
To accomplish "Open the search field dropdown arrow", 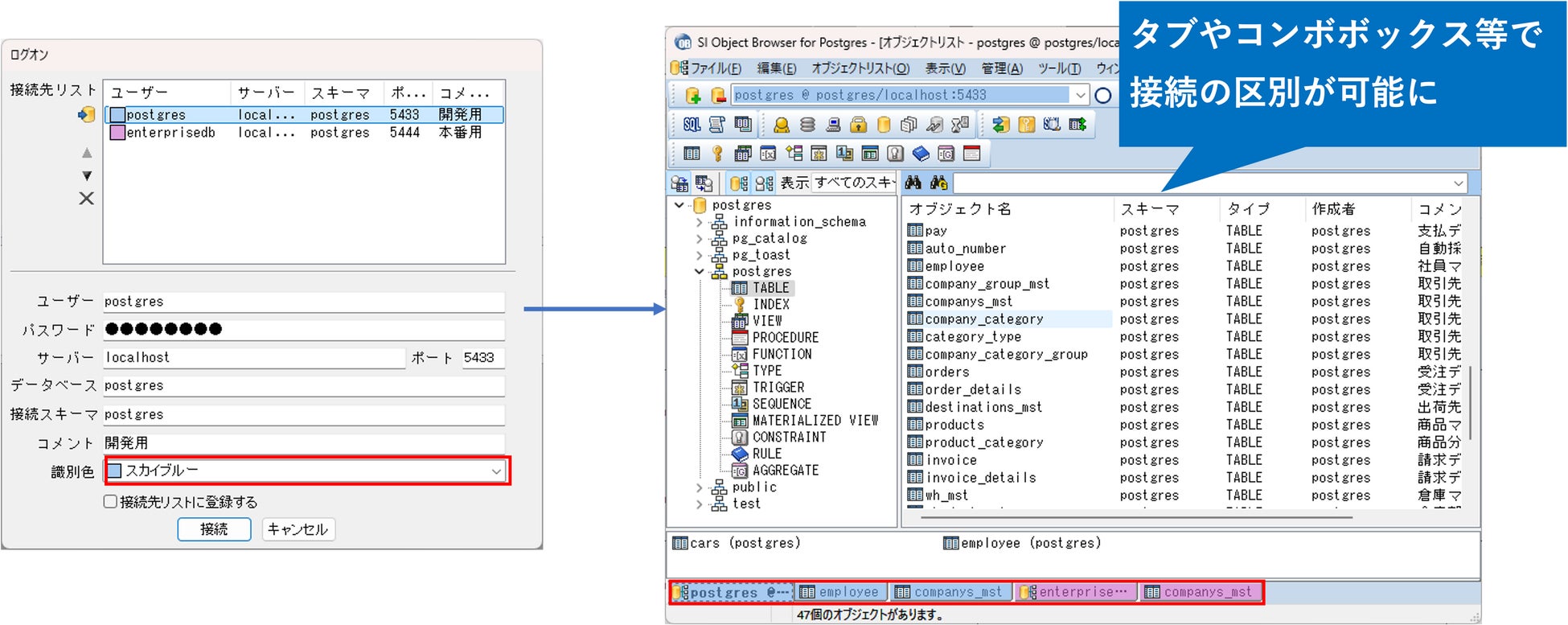I will click(1458, 183).
